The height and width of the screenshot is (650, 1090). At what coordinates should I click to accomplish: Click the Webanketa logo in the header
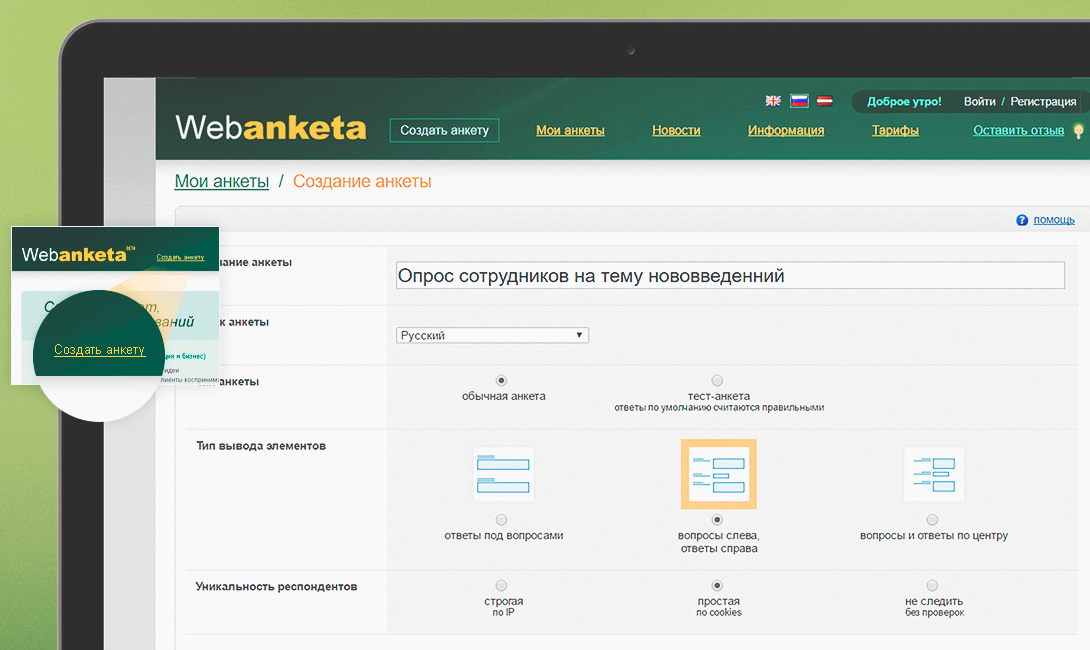point(270,128)
